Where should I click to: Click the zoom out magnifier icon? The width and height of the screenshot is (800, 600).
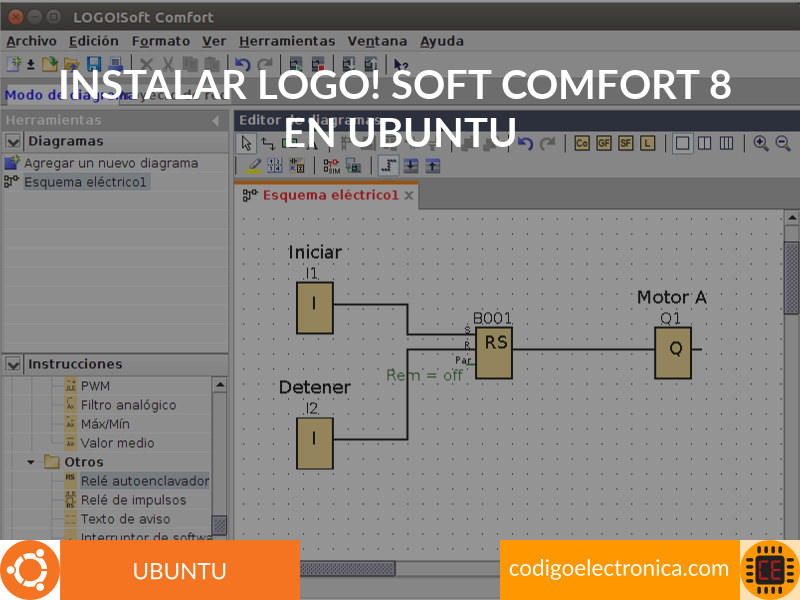(782, 143)
